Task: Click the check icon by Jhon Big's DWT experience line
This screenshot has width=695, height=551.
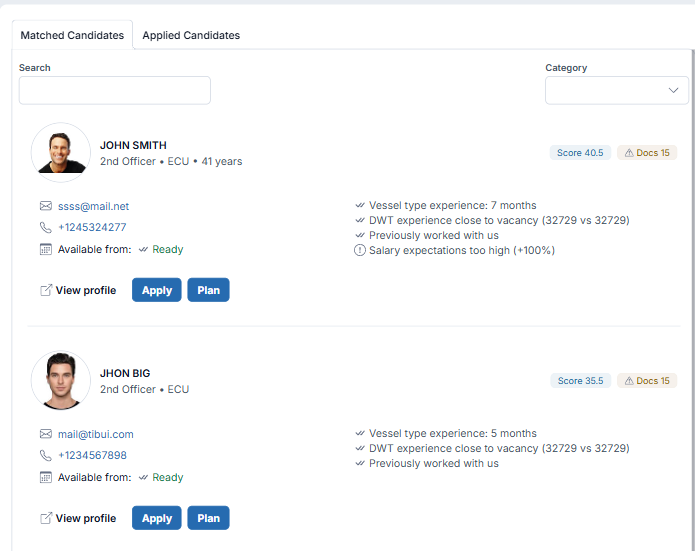Action: (360, 448)
